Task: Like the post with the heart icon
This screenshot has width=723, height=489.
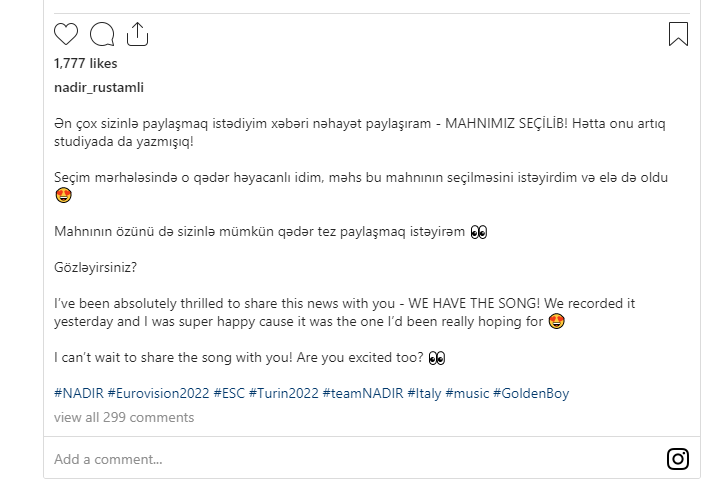Action: [x=66, y=35]
